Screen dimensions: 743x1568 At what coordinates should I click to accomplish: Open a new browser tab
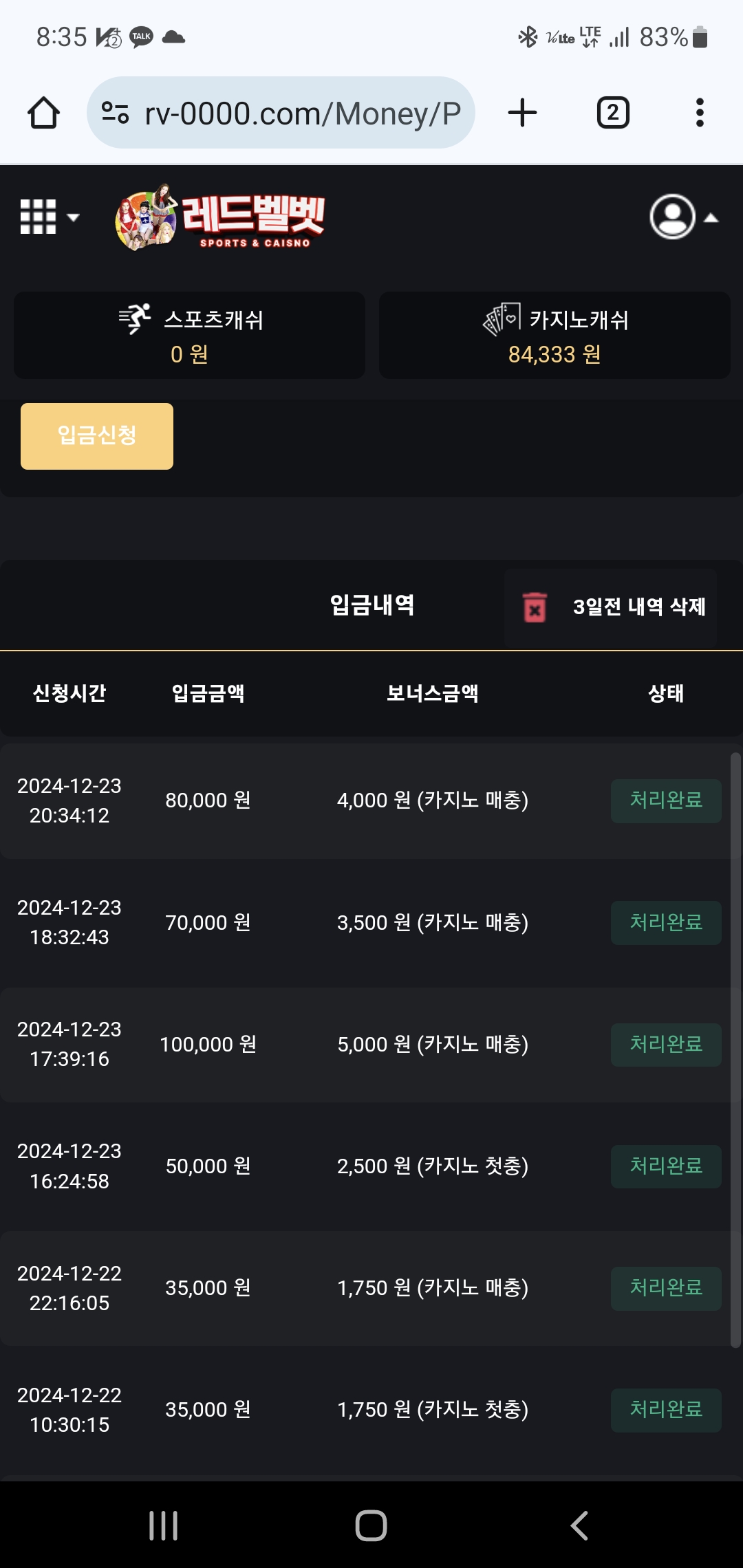[x=522, y=113]
